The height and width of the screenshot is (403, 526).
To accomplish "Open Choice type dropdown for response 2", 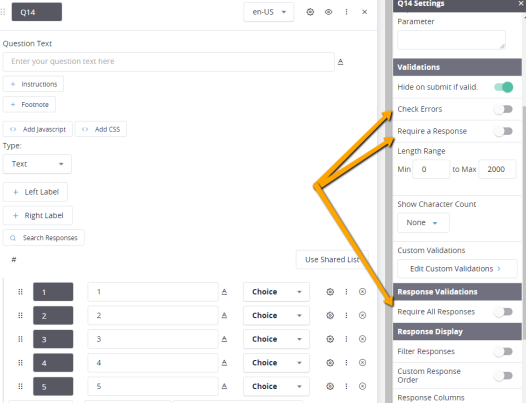I will (276, 315).
